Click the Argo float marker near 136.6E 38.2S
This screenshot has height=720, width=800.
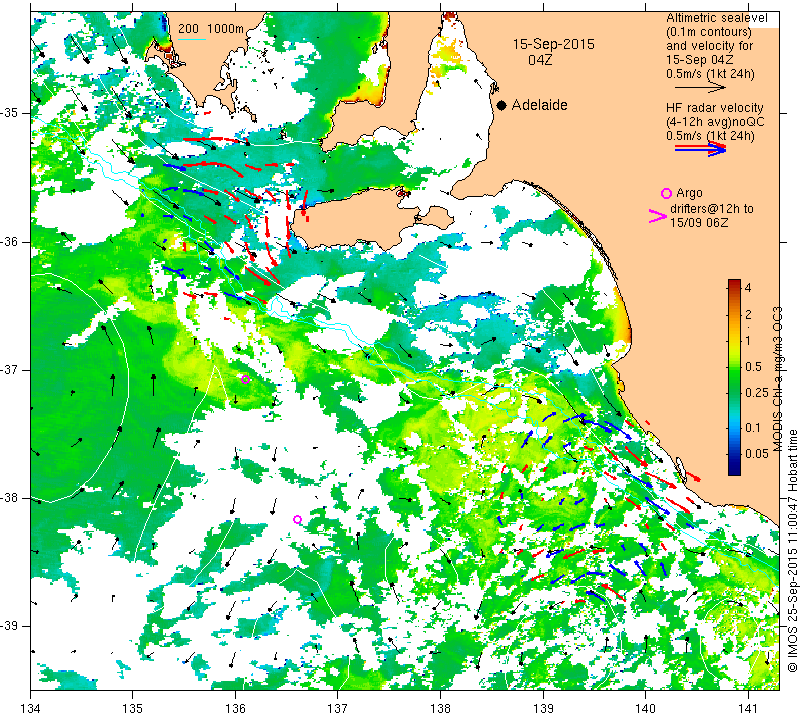(297, 519)
